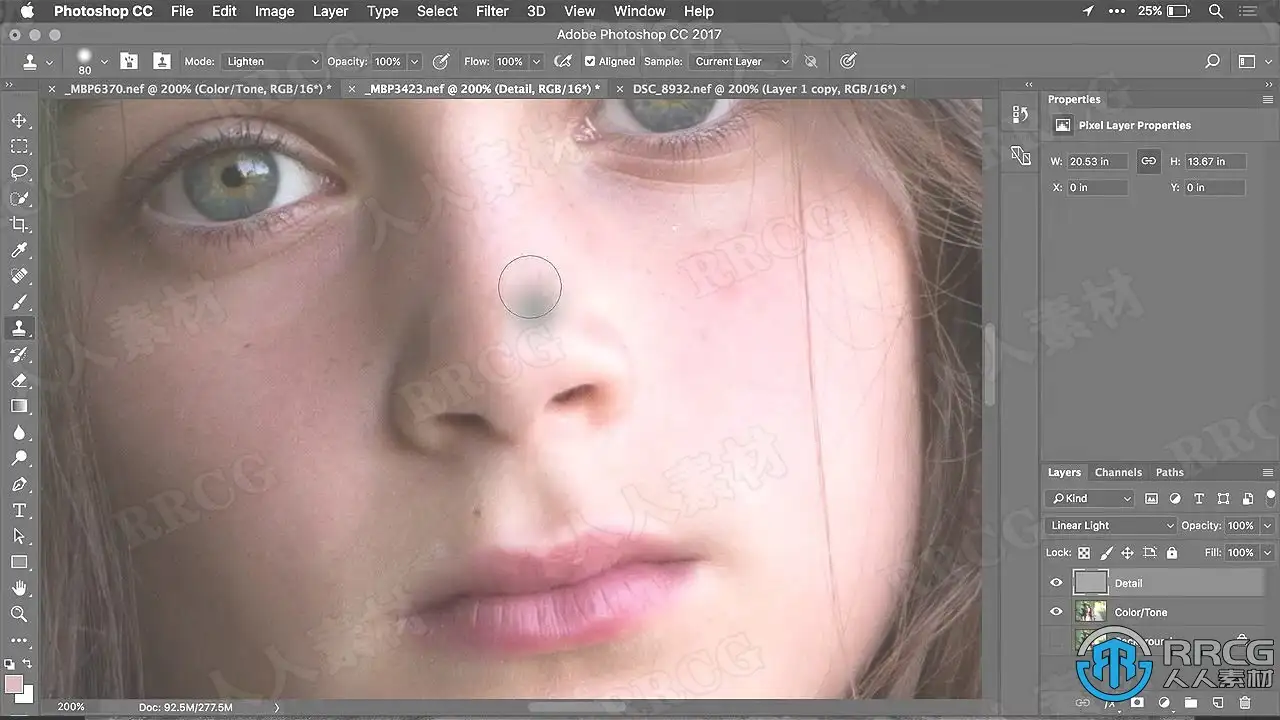Open the Sample dropdown showing Current Layer
The height and width of the screenshot is (720, 1280).
(x=741, y=62)
